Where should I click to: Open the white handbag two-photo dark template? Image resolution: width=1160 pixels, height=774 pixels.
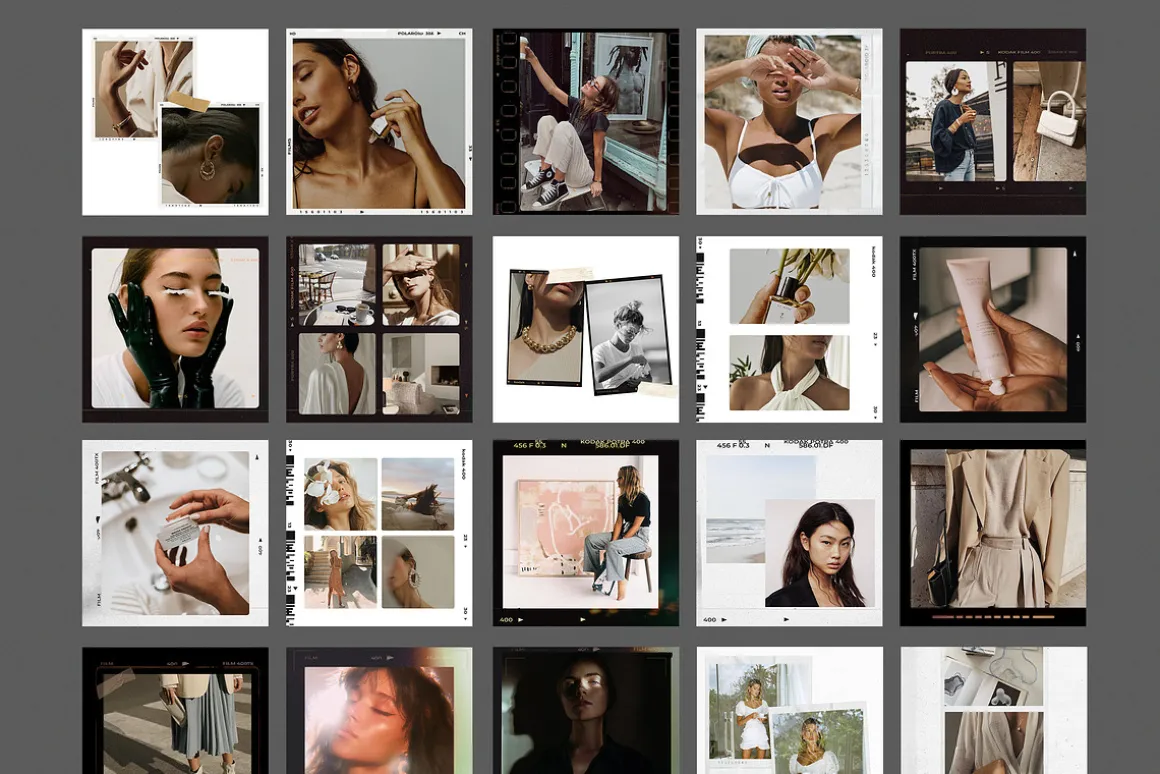[x=993, y=122]
